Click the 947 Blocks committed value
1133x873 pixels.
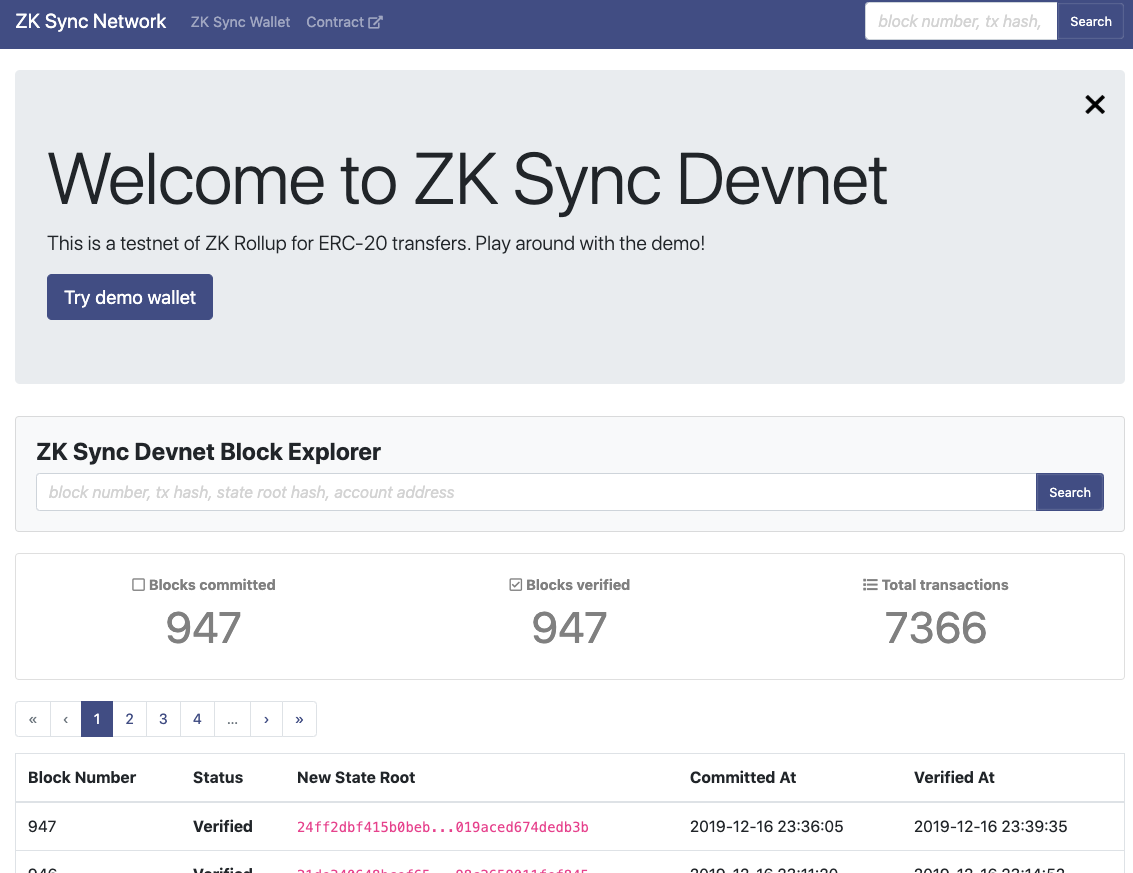(203, 627)
